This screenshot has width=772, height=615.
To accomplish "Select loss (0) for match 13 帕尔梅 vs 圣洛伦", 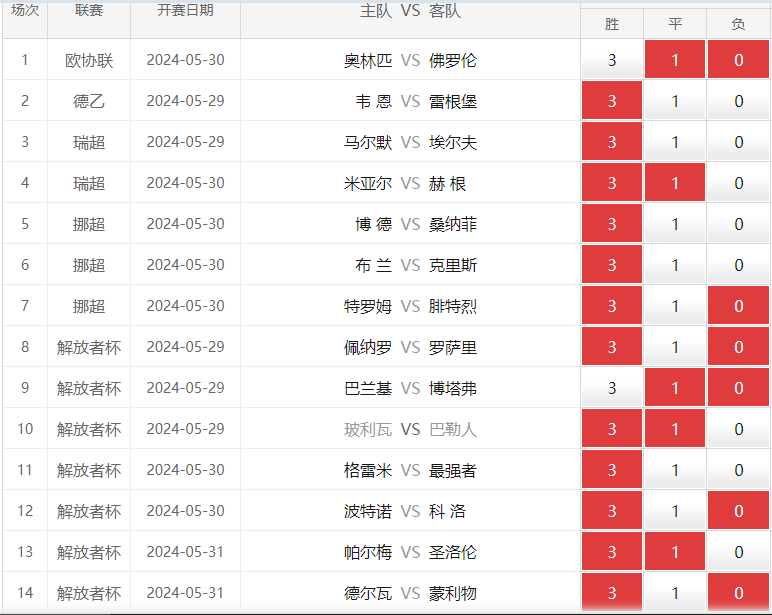I will [x=739, y=551].
